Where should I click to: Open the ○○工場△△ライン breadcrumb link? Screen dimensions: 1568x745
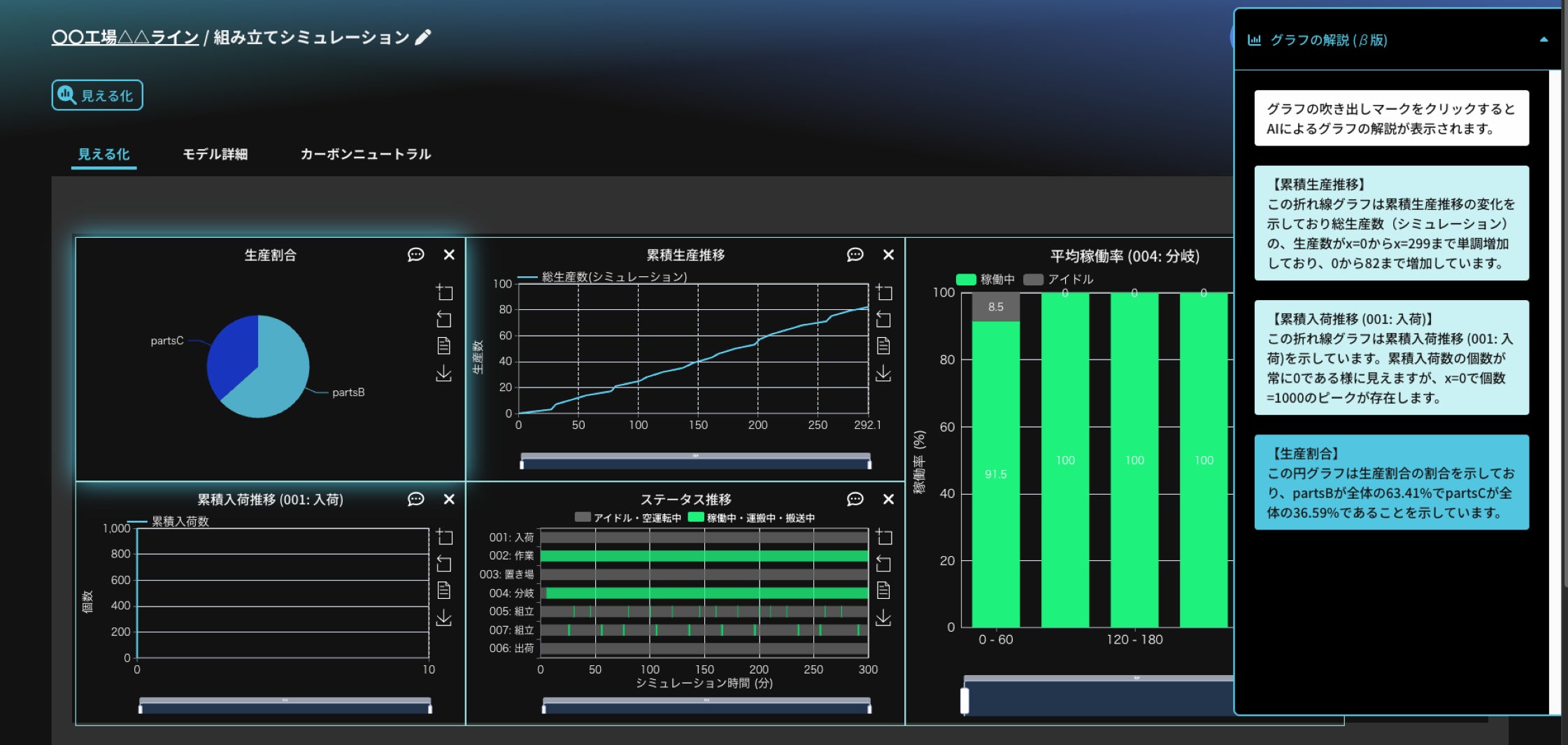coord(125,37)
